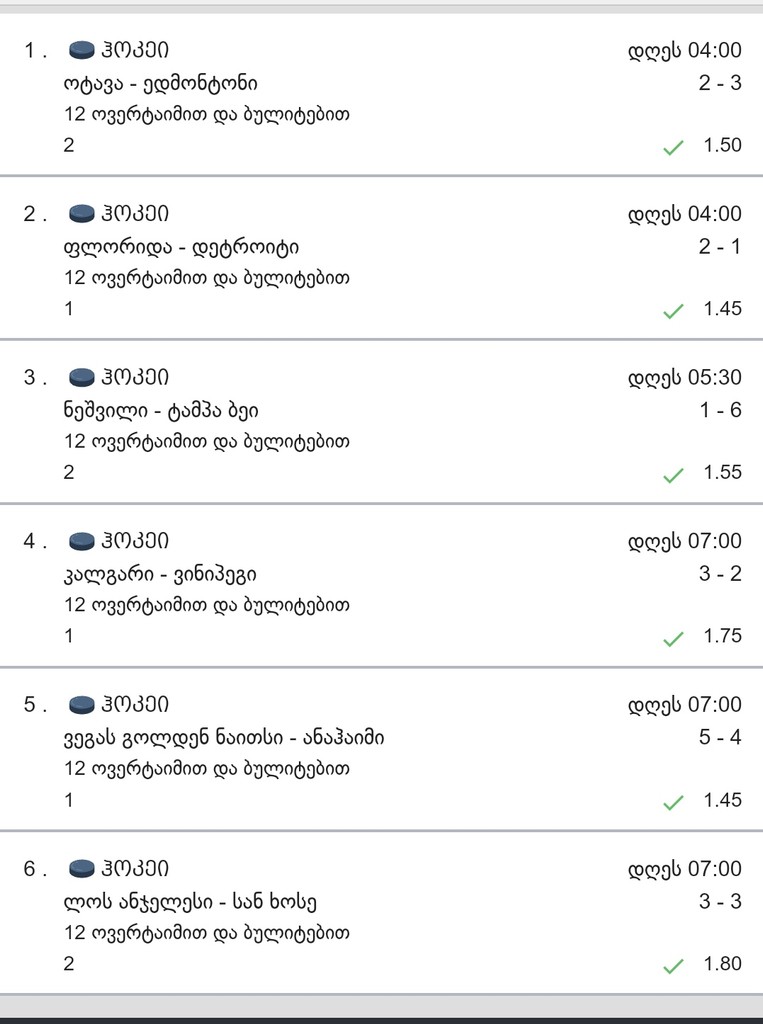Click the 1 - 6 score result
This screenshot has height=1024, width=763.
click(x=720, y=410)
